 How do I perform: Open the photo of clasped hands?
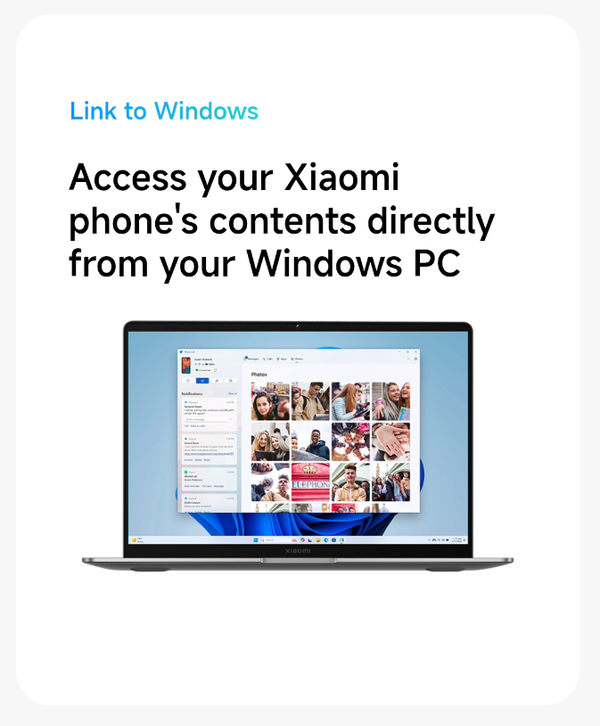pyautogui.click(x=391, y=442)
